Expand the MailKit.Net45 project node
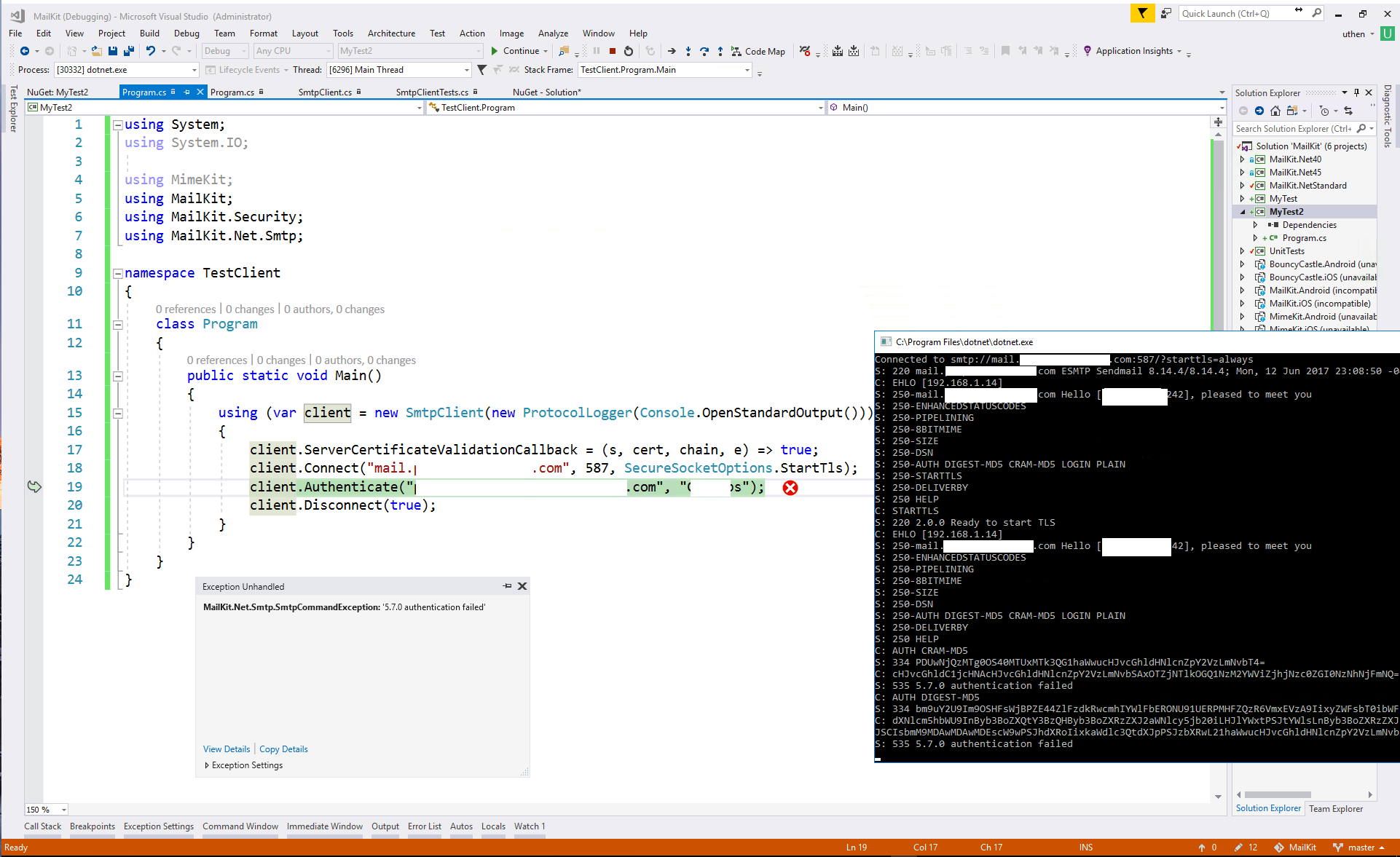Image resolution: width=1400 pixels, height=857 pixels. pos(1243,172)
